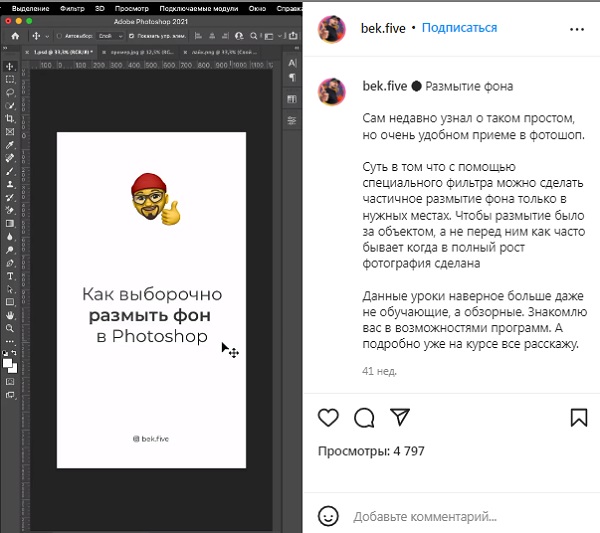
Task: Close the 1.psd document tab
Action: click(27, 52)
